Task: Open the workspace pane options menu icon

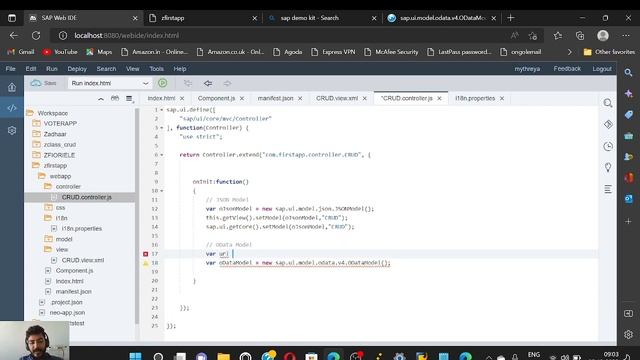Action: coord(129,98)
